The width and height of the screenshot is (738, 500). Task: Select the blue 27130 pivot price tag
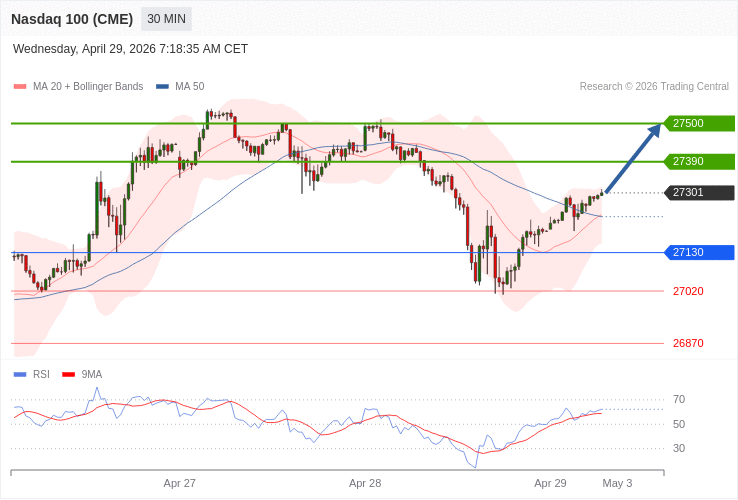point(699,252)
